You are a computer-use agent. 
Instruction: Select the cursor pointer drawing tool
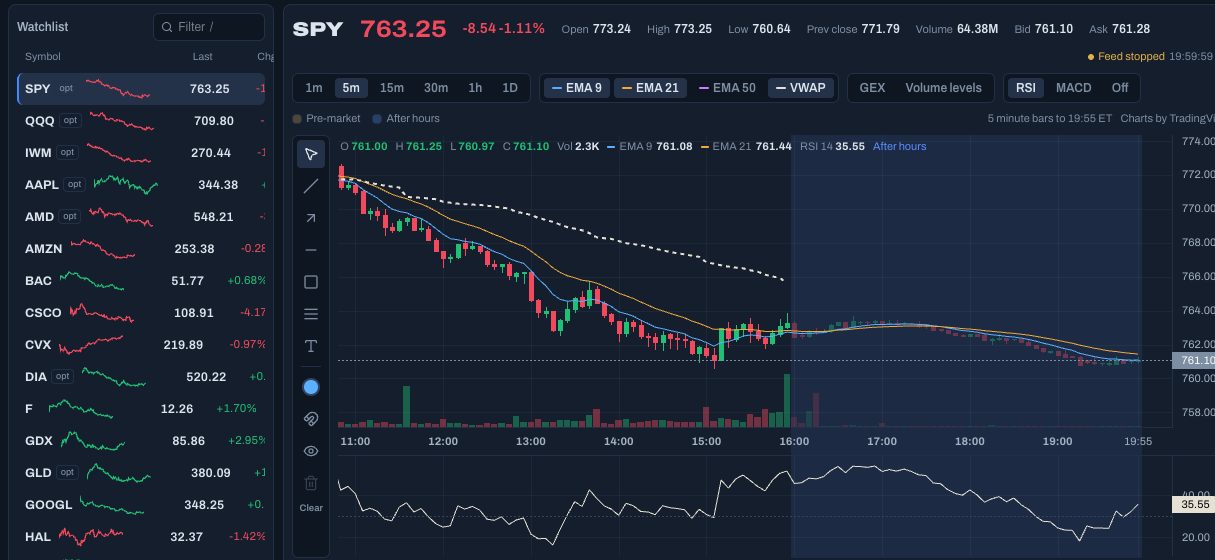[x=311, y=154]
